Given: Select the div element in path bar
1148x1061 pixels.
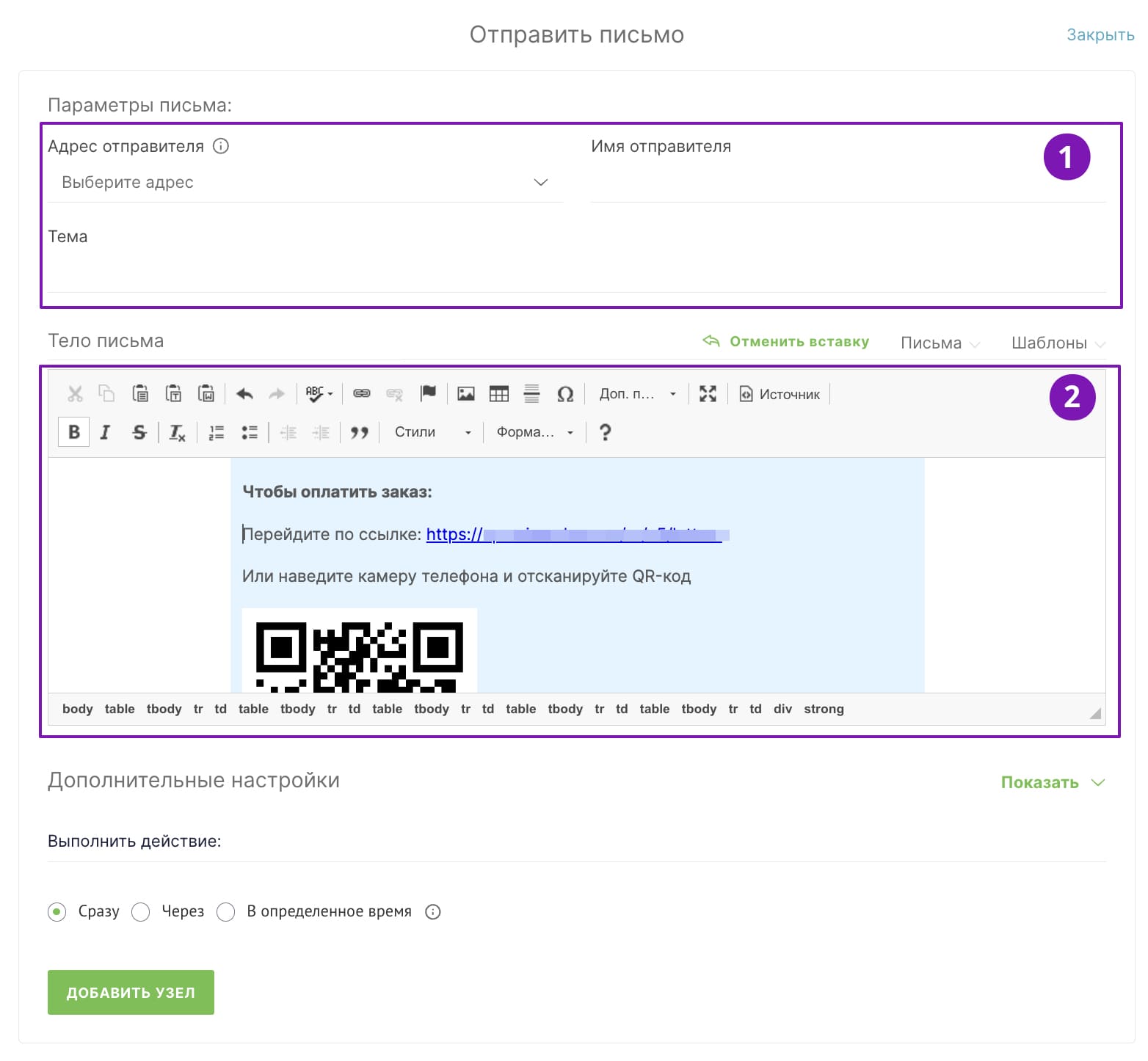Looking at the screenshot, I should pyautogui.click(x=782, y=709).
